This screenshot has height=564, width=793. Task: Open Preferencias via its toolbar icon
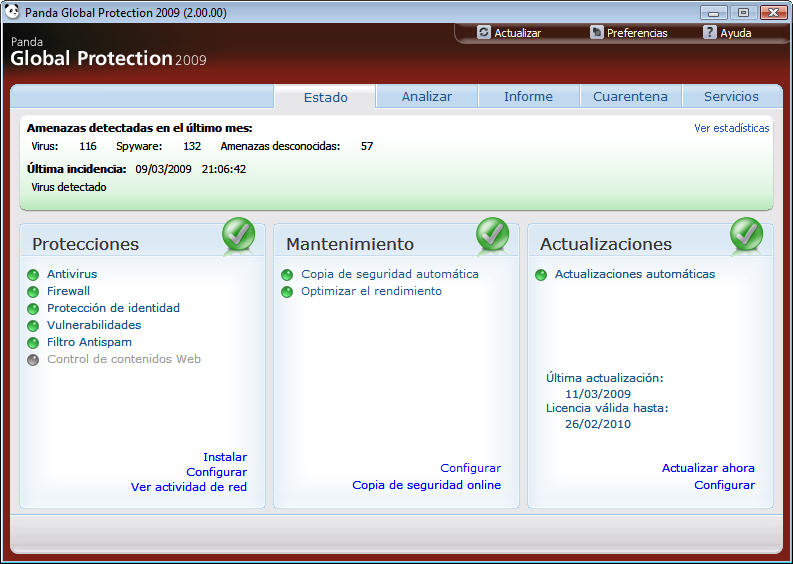click(597, 32)
